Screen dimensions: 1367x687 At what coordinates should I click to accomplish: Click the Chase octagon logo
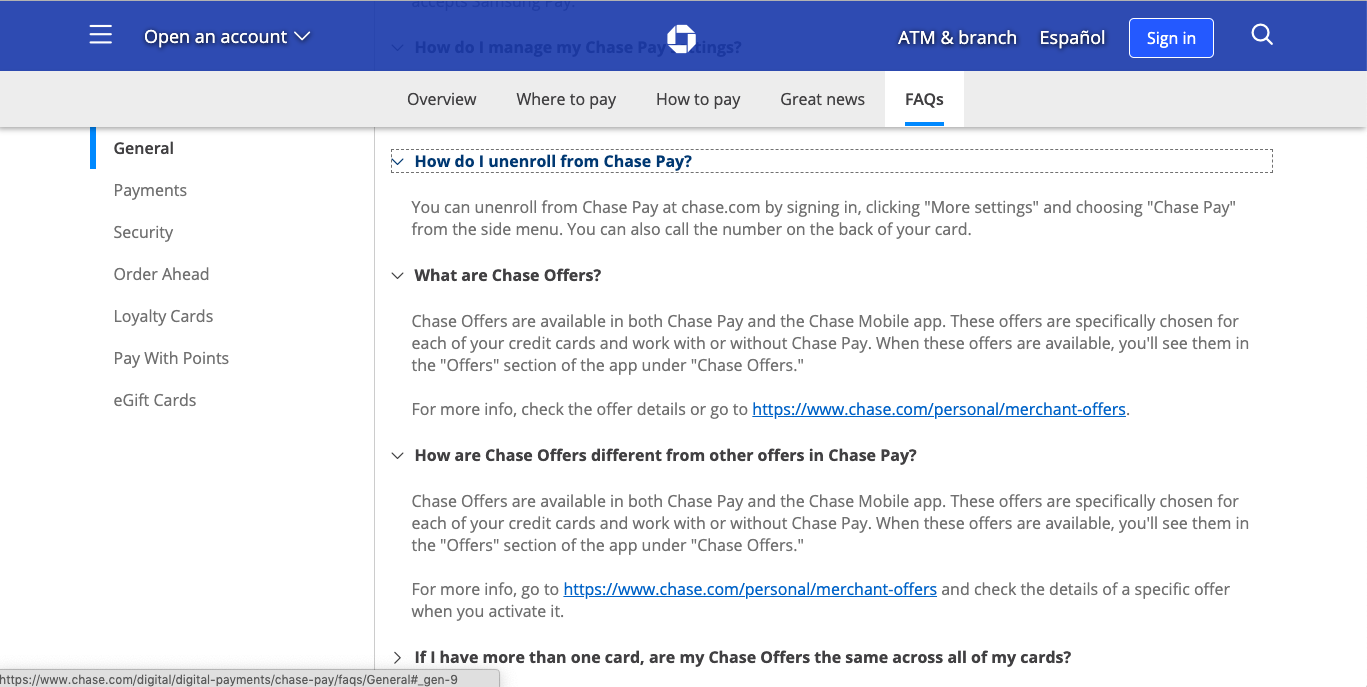click(x=681, y=38)
